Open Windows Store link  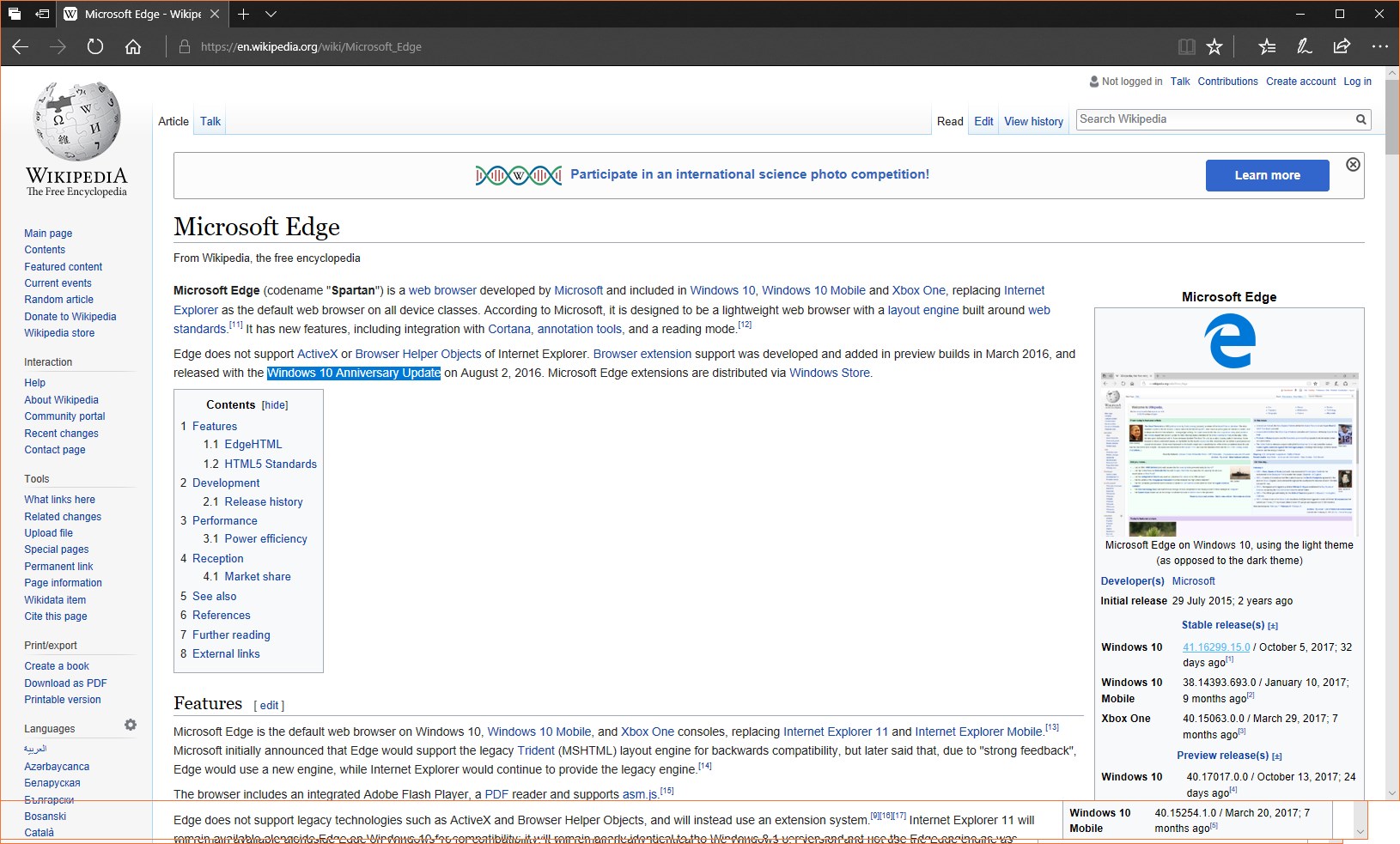click(x=830, y=373)
